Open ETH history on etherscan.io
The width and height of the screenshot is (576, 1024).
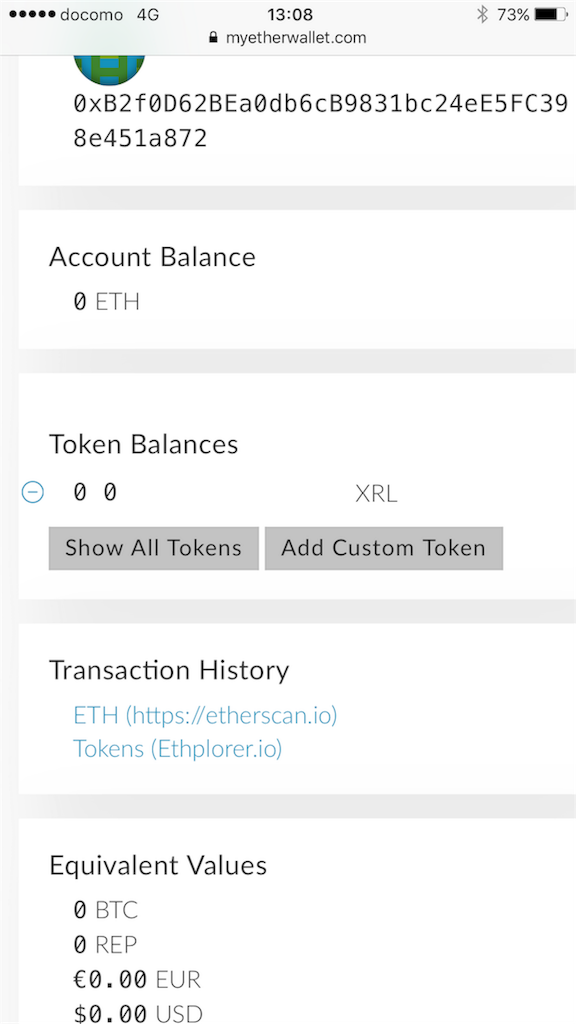pos(205,715)
